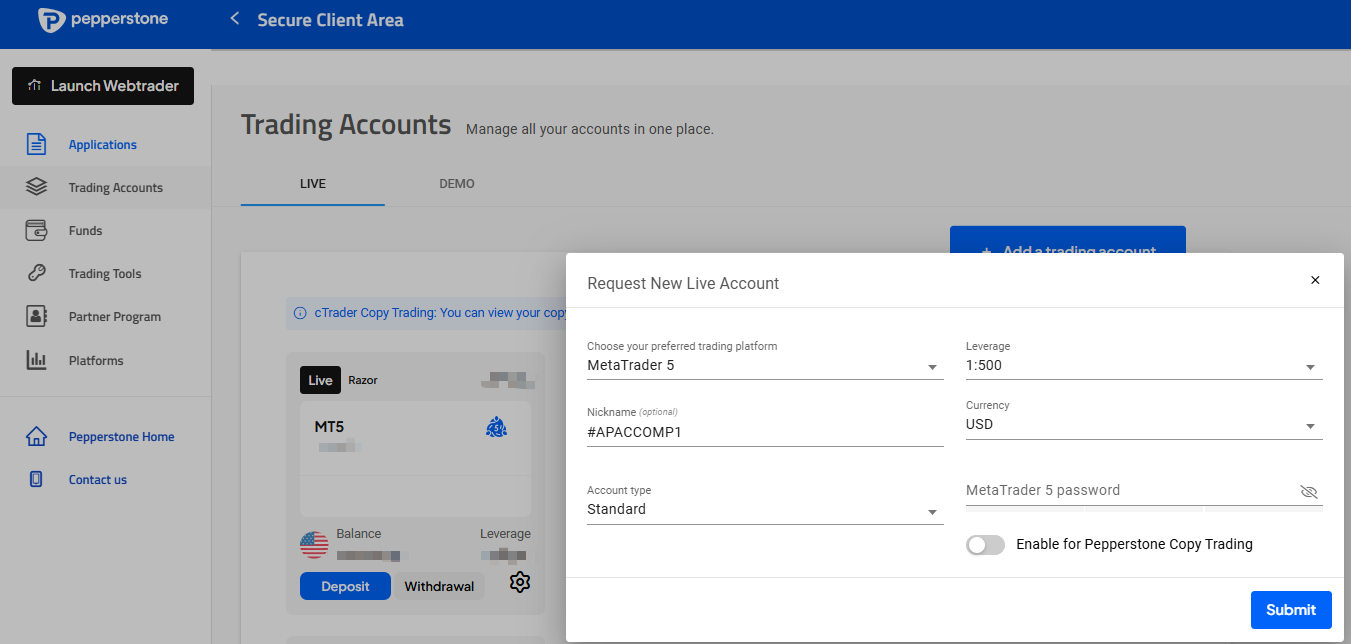The image size is (1351, 644).
Task: Click the Funds wallet icon
Action: (36, 230)
